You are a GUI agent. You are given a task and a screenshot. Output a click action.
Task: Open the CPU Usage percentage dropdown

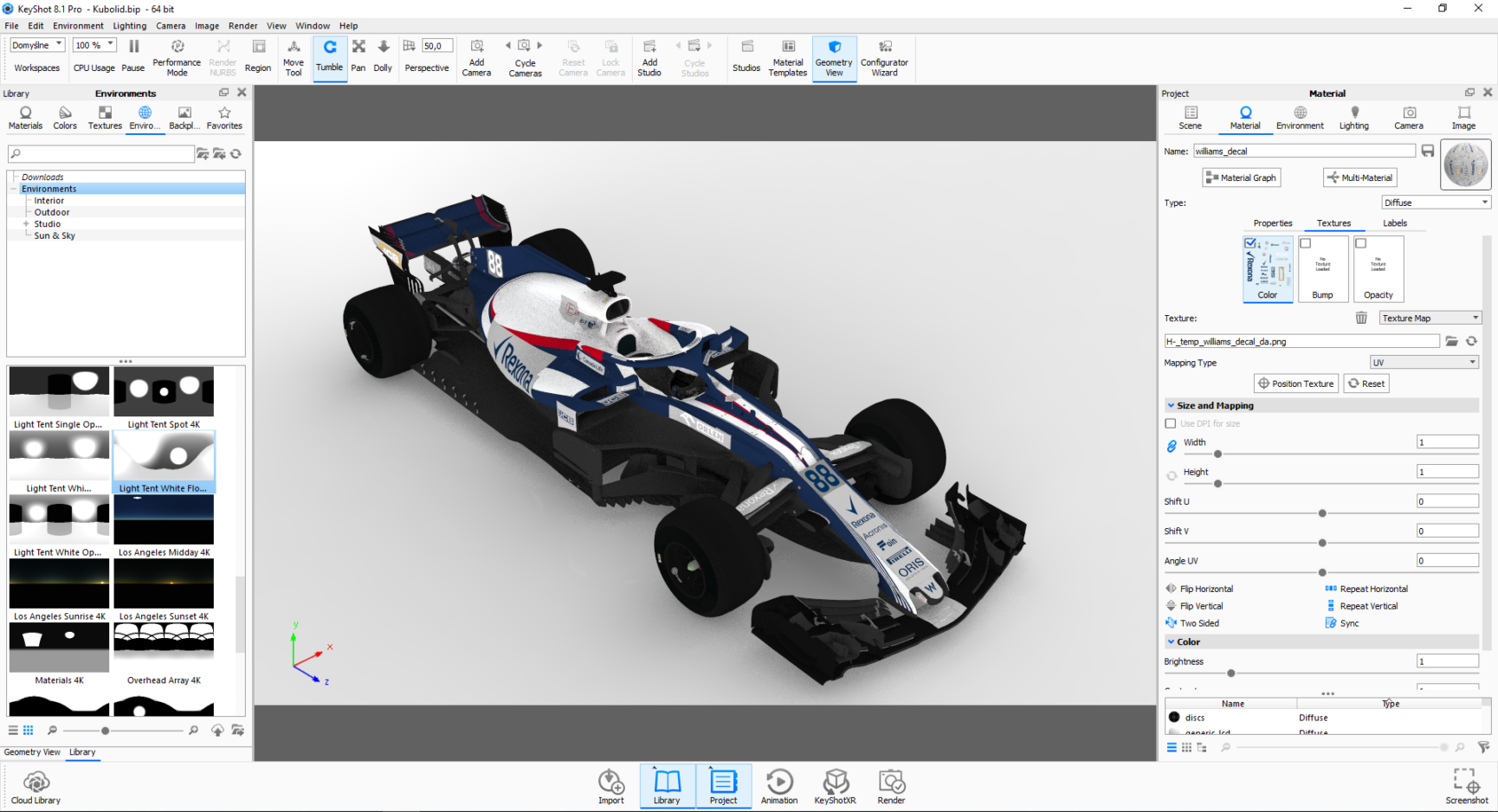tap(94, 46)
